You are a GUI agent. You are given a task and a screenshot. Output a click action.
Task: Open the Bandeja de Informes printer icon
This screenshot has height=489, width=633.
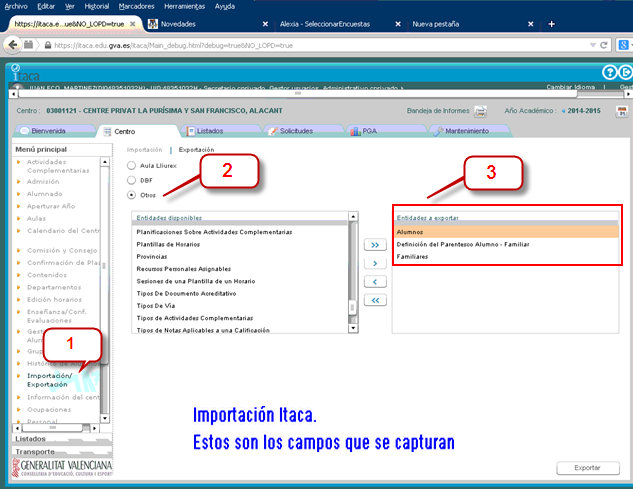tap(480, 111)
